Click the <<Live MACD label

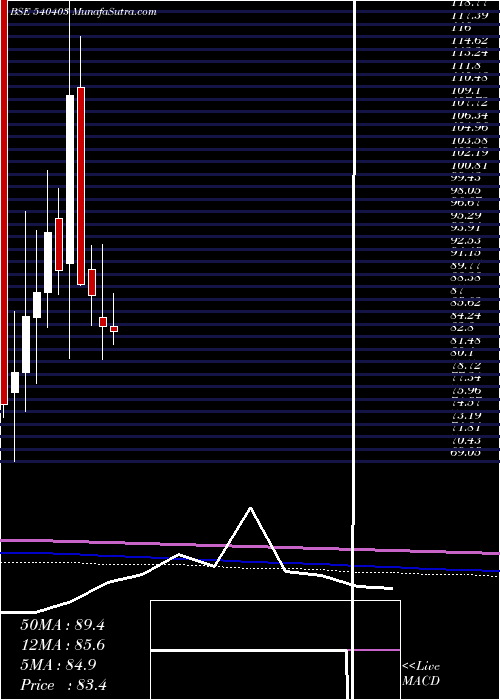point(421,673)
